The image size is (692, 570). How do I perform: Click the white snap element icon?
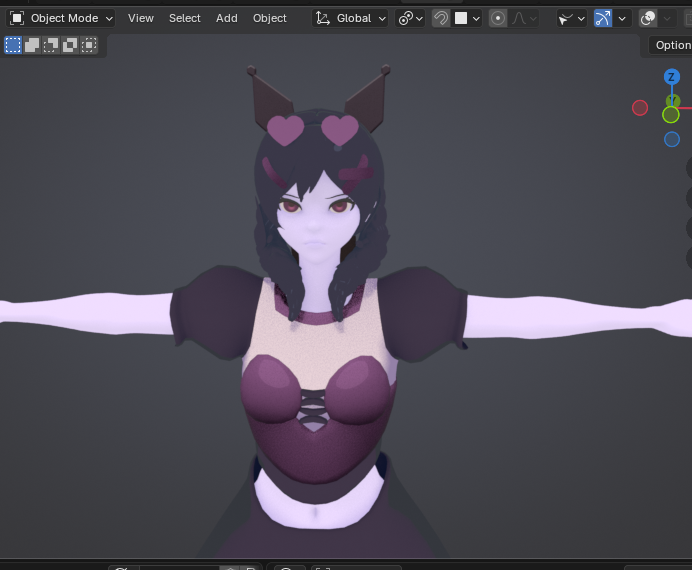(461, 19)
